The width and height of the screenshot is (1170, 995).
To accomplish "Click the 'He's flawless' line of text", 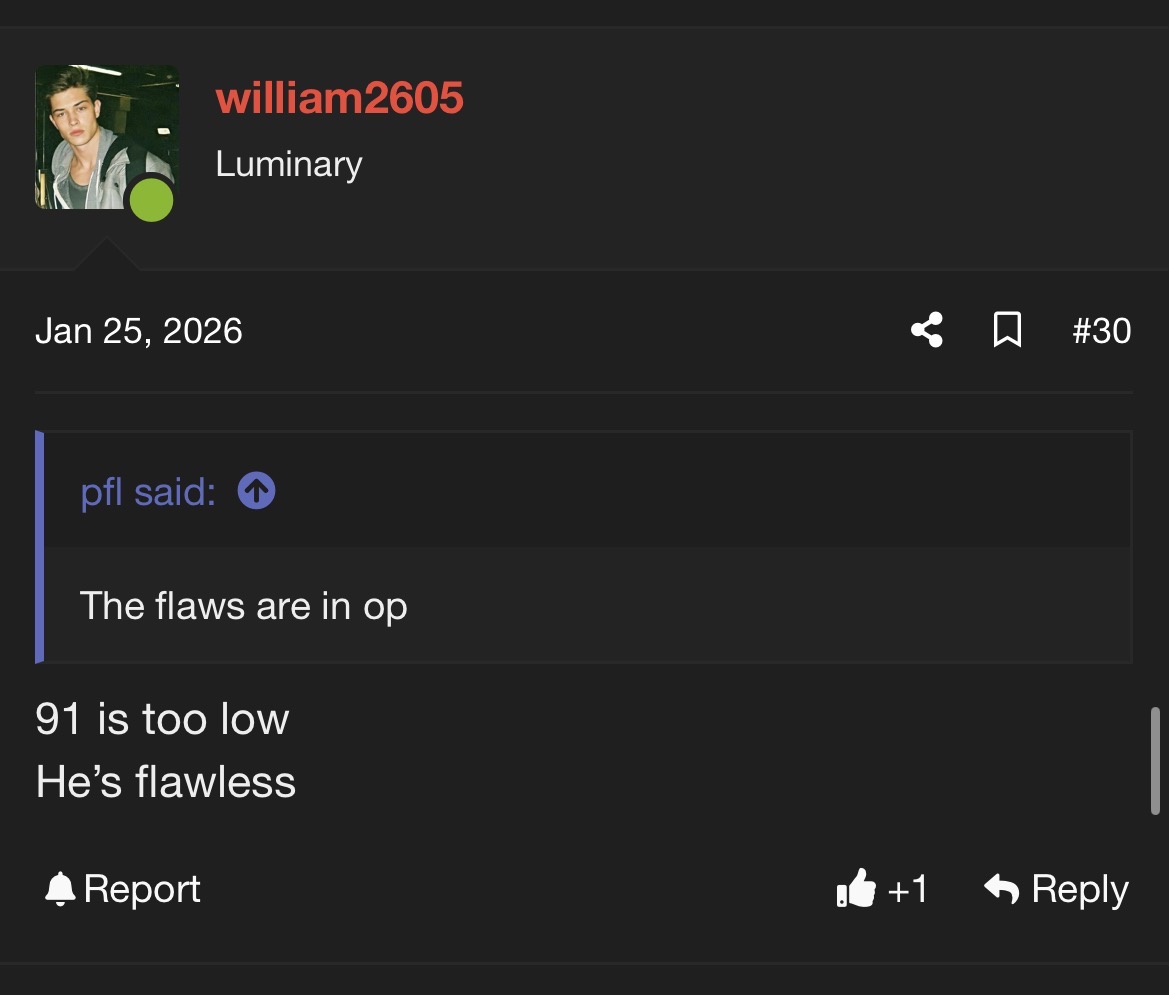I will [x=166, y=782].
